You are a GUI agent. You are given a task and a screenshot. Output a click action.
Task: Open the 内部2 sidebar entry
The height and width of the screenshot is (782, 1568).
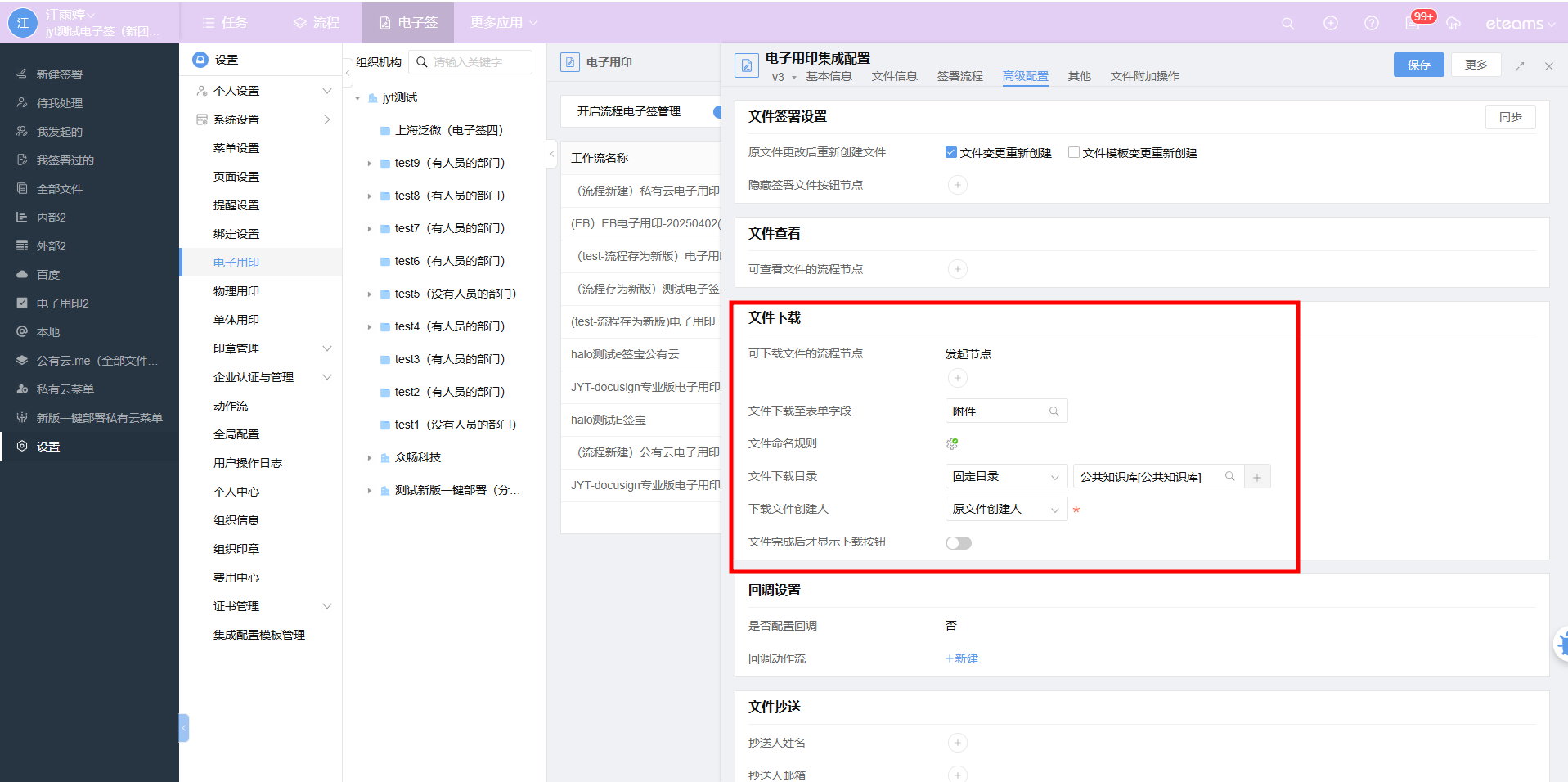tap(52, 218)
